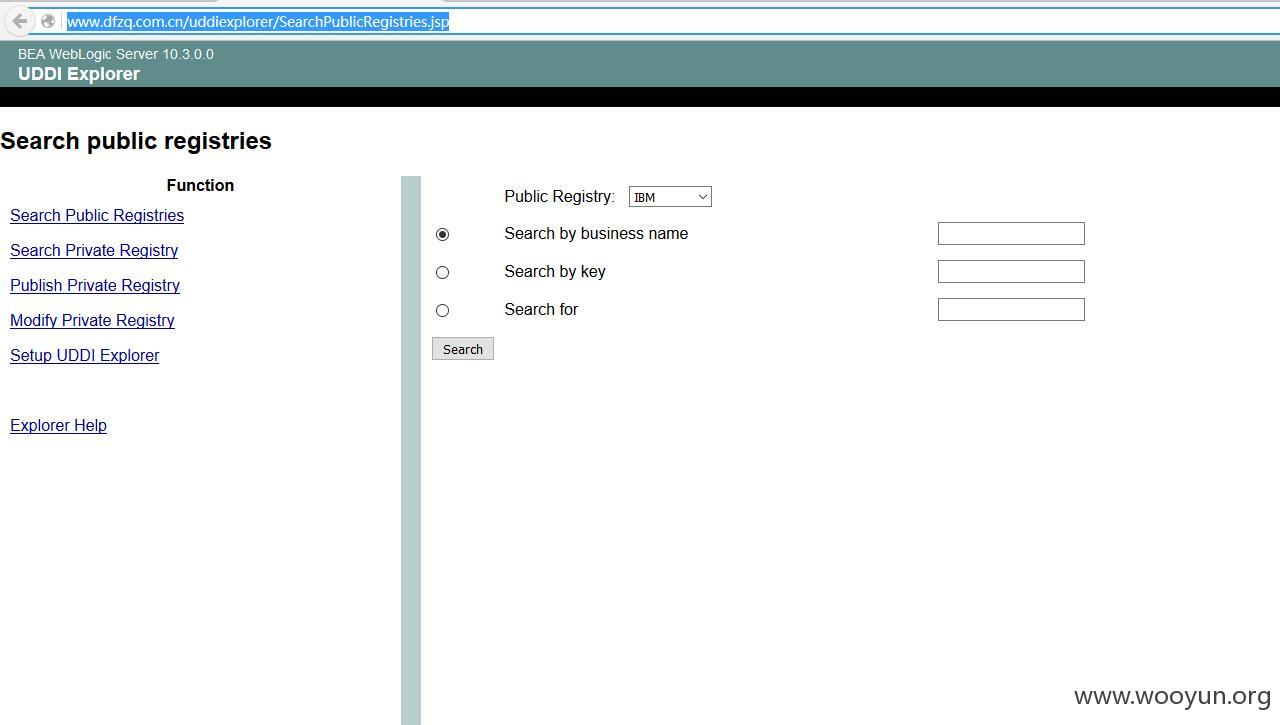The image size is (1280, 725).
Task: Expand the Public Registry IBM dropdown
Action: (x=670, y=197)
